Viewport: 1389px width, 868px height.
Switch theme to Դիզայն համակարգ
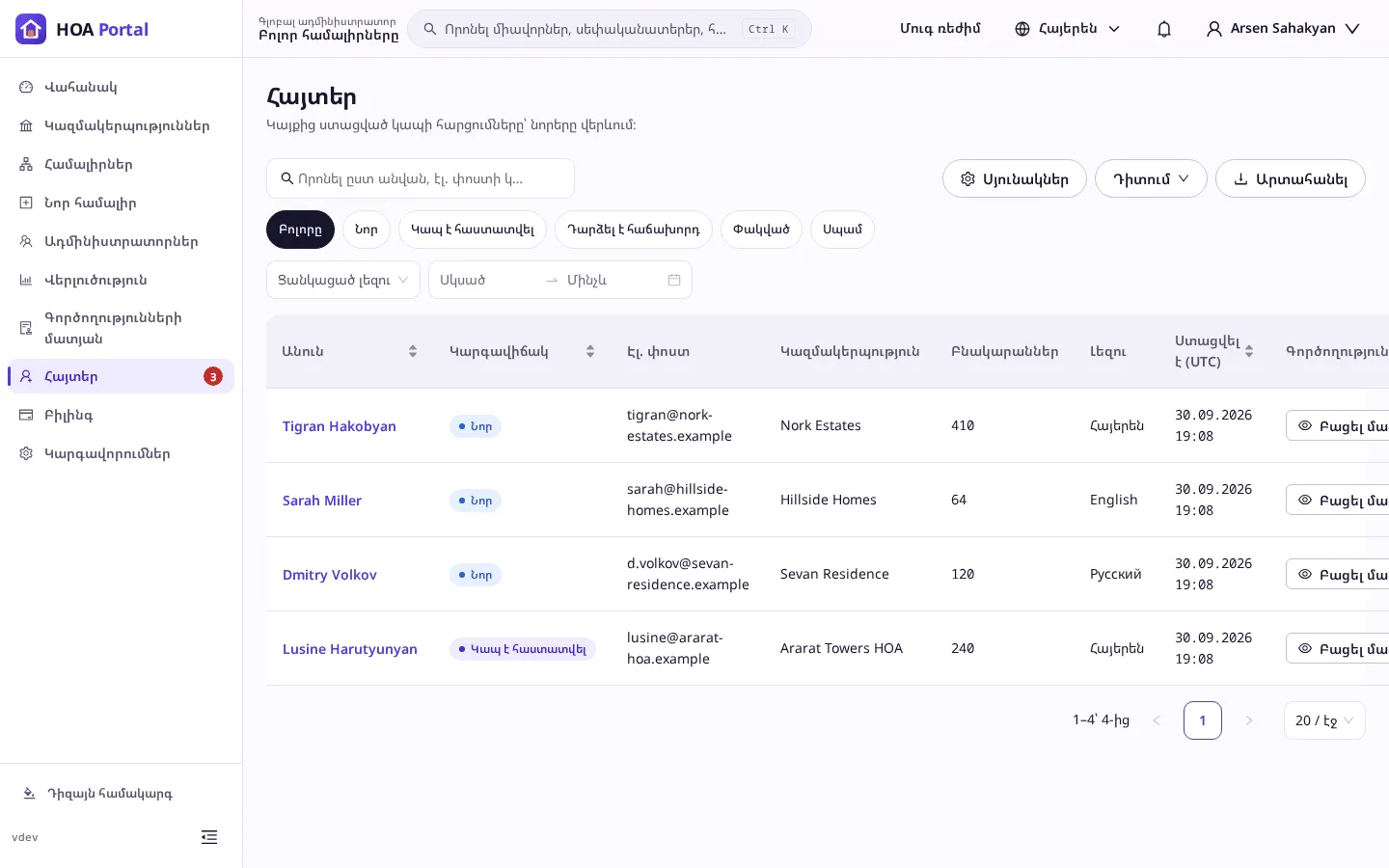pyautogui.click(x=97, y=794)
